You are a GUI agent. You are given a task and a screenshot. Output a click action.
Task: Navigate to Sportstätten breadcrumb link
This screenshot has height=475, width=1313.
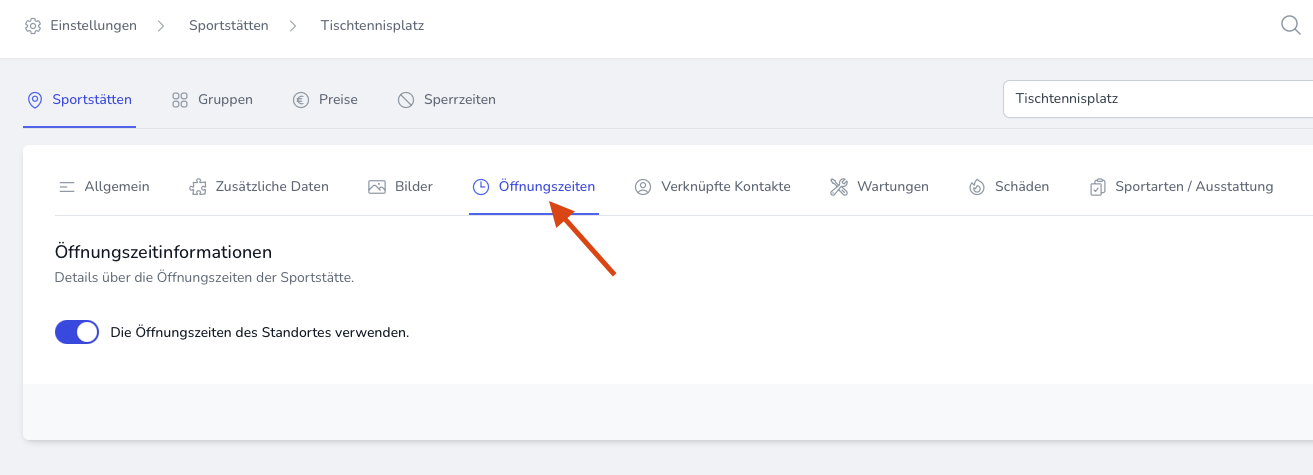click(228, 26)
